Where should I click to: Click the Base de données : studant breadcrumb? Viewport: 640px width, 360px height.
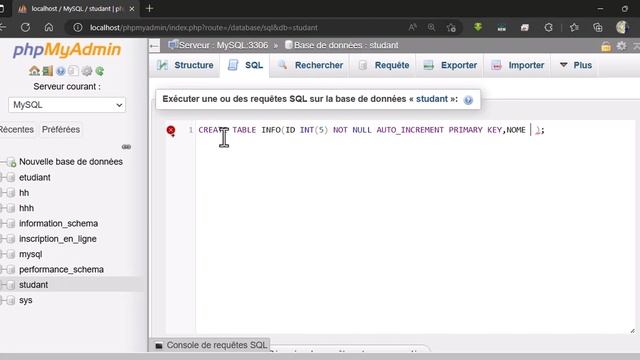[x=346, y=45]
